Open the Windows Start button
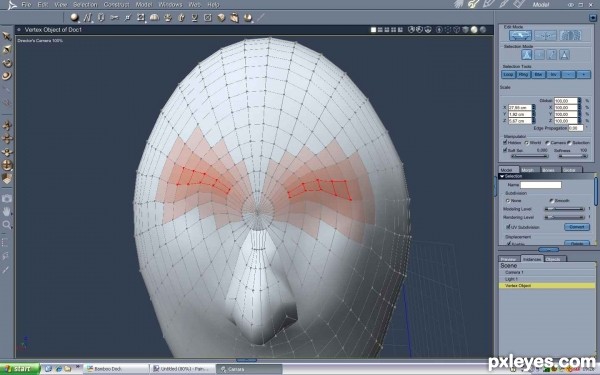This screenshot has height=375, width=600. [20, 369]
